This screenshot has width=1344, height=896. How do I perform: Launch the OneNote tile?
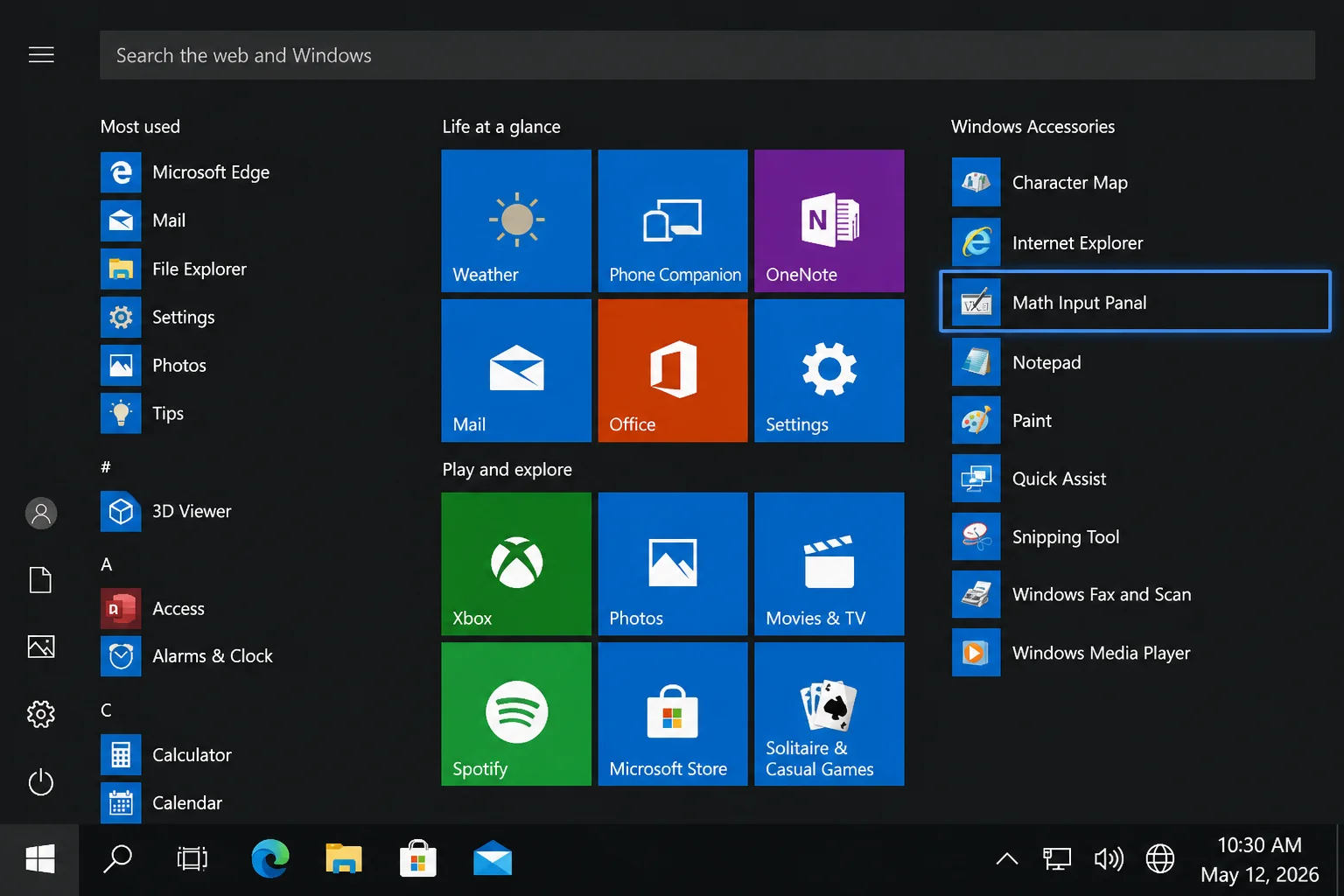pos(829,220)
